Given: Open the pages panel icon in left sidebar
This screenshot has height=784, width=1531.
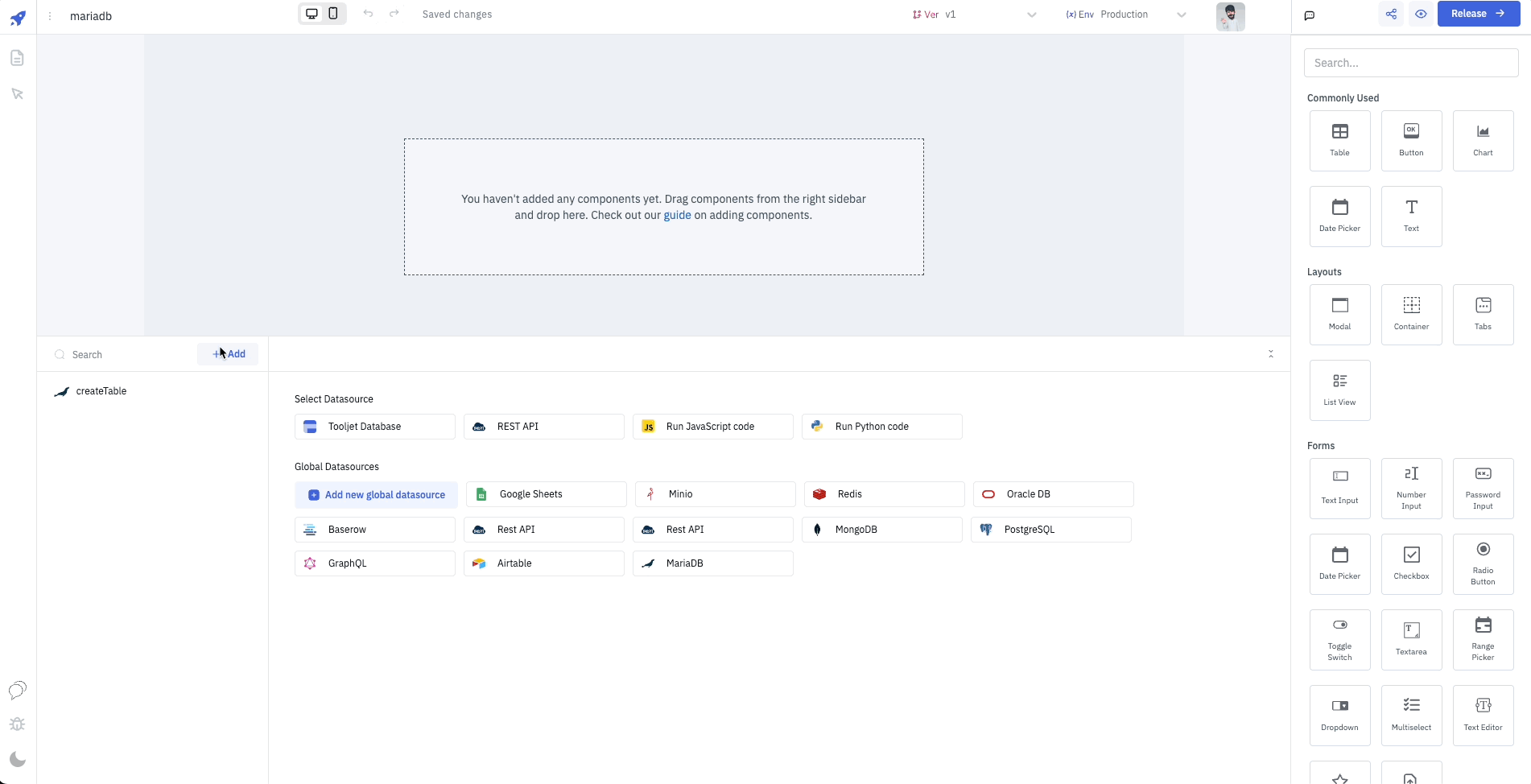Looking at the screenshot, I should click(x=17, y=58).
